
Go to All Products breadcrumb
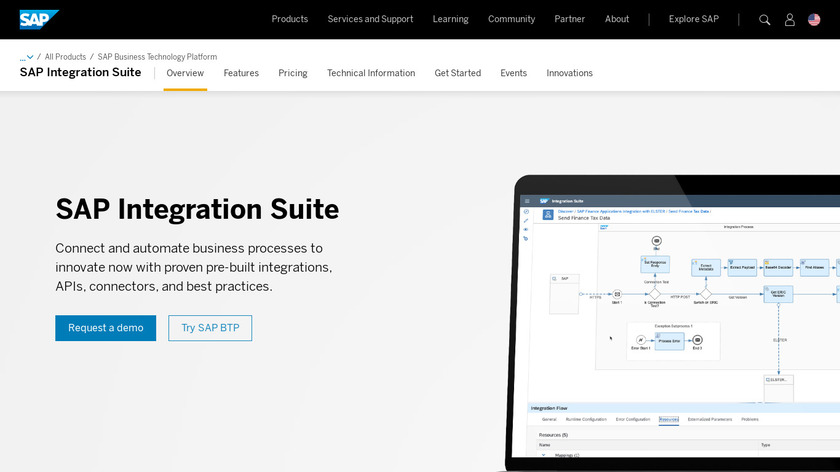coord(65,57)
